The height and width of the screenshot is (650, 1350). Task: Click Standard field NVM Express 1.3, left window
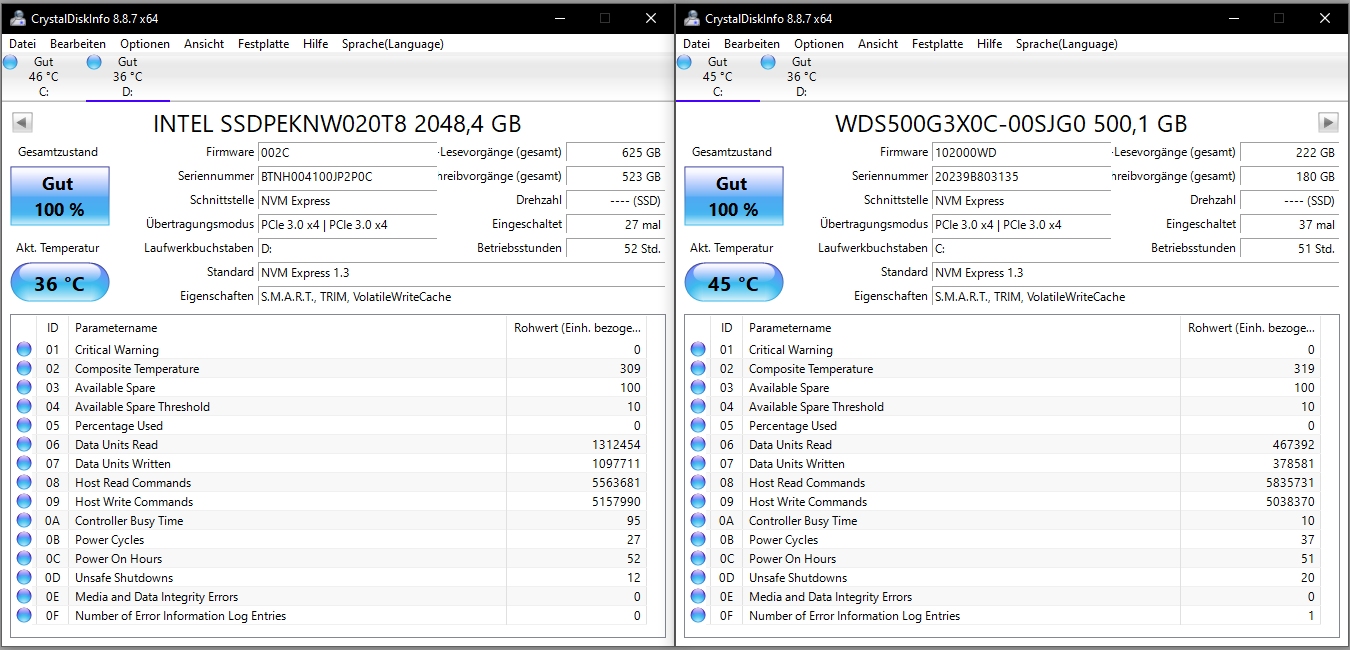pos(461,273)
